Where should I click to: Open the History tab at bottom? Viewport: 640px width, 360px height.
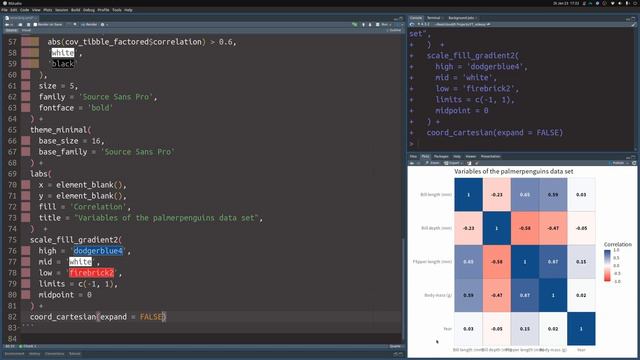(x=34, y=354)
